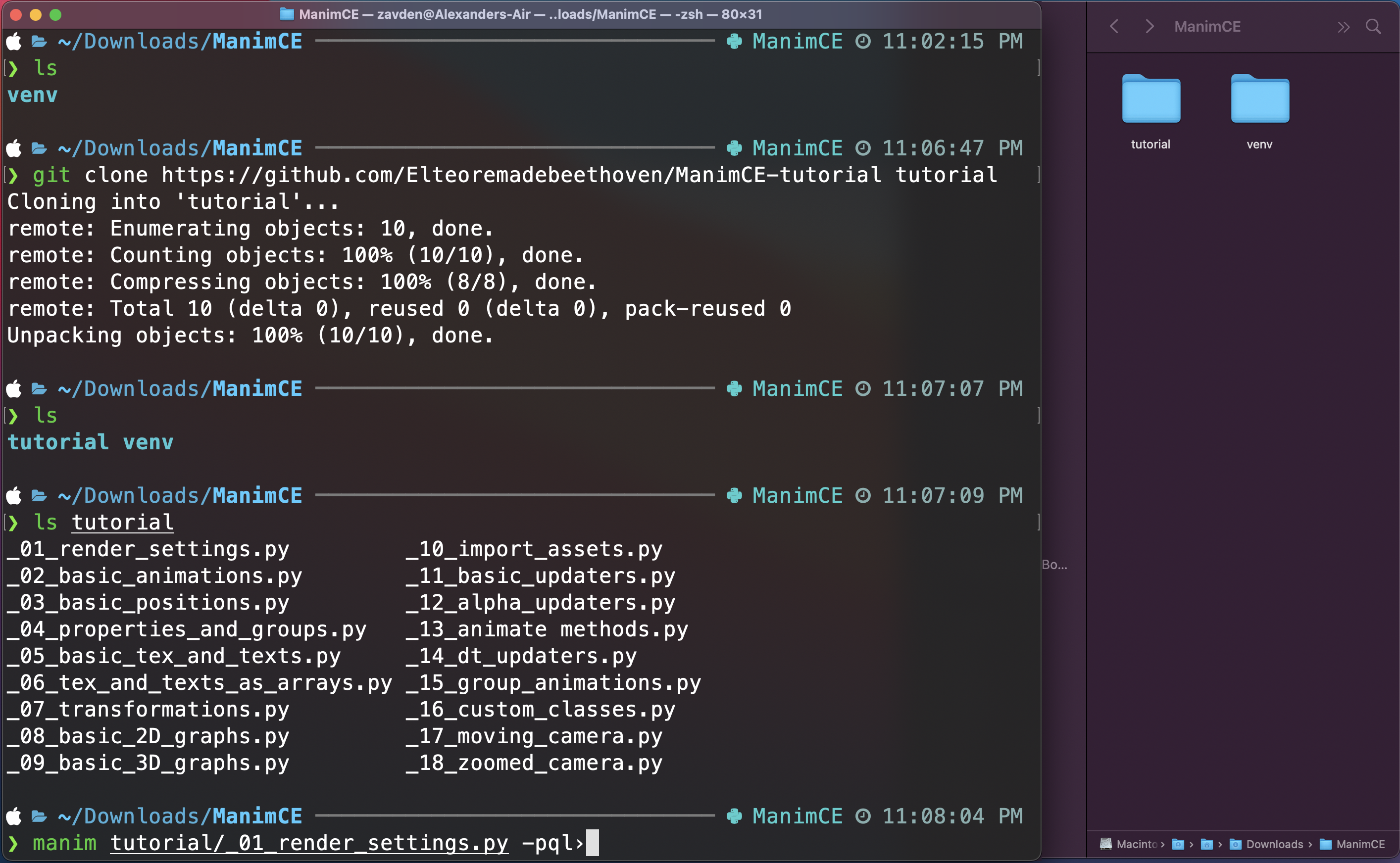
Task: Zoom the Terminal window
Action: [55, 15]
